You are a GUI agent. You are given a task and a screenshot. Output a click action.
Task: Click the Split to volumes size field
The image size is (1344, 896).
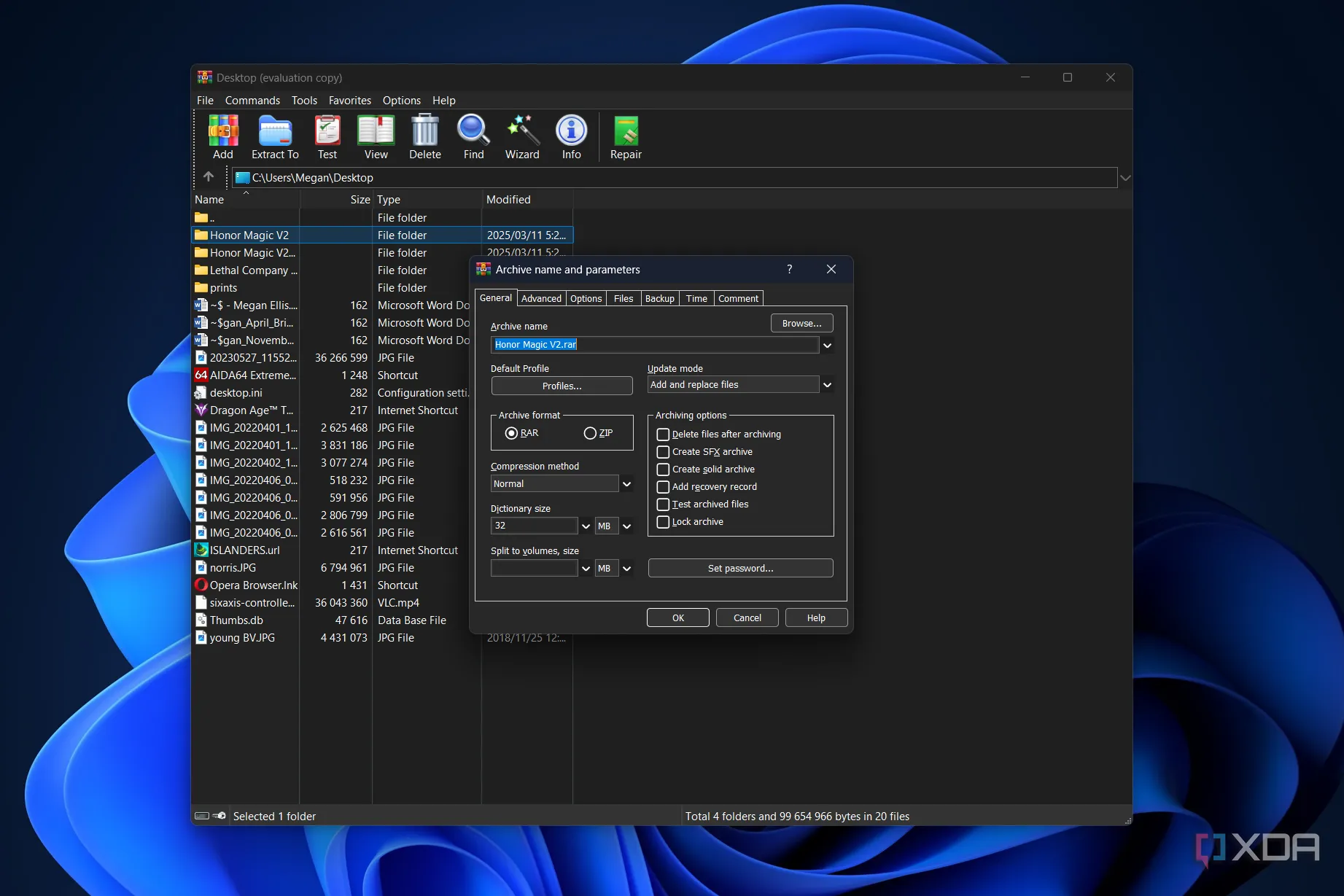click(535, 568)
